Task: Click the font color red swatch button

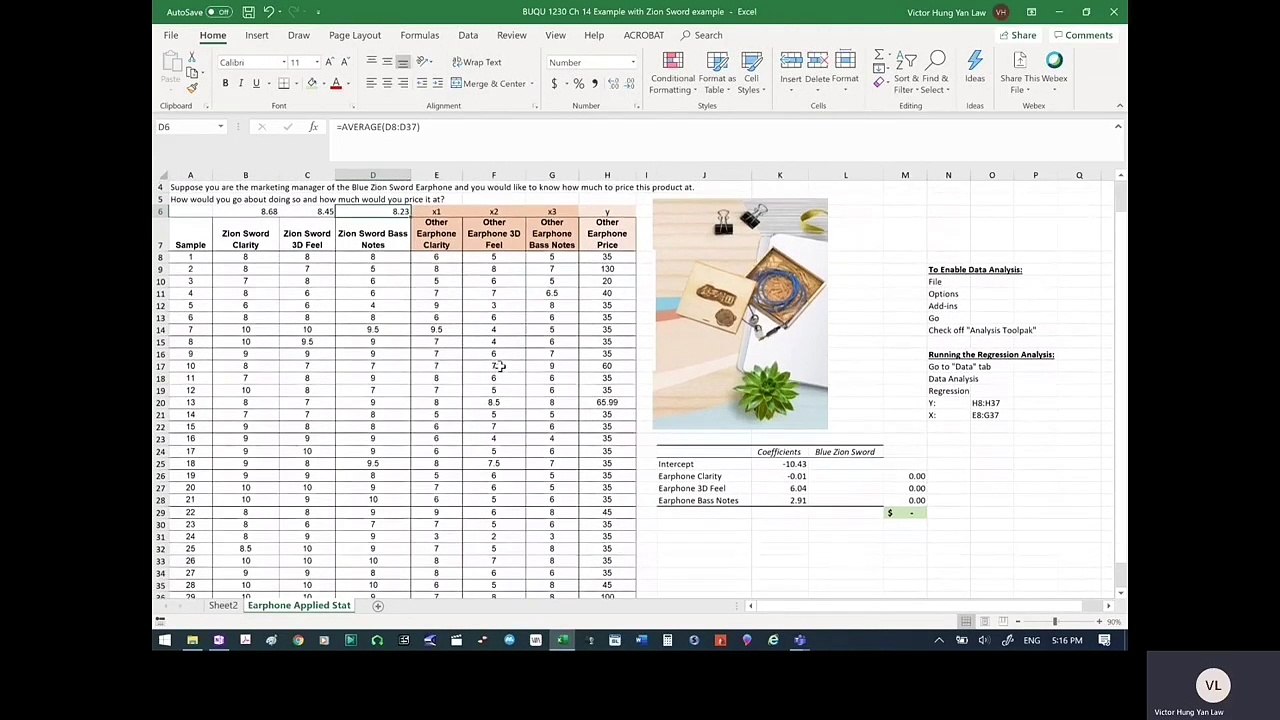Action: tap(336, 83)
